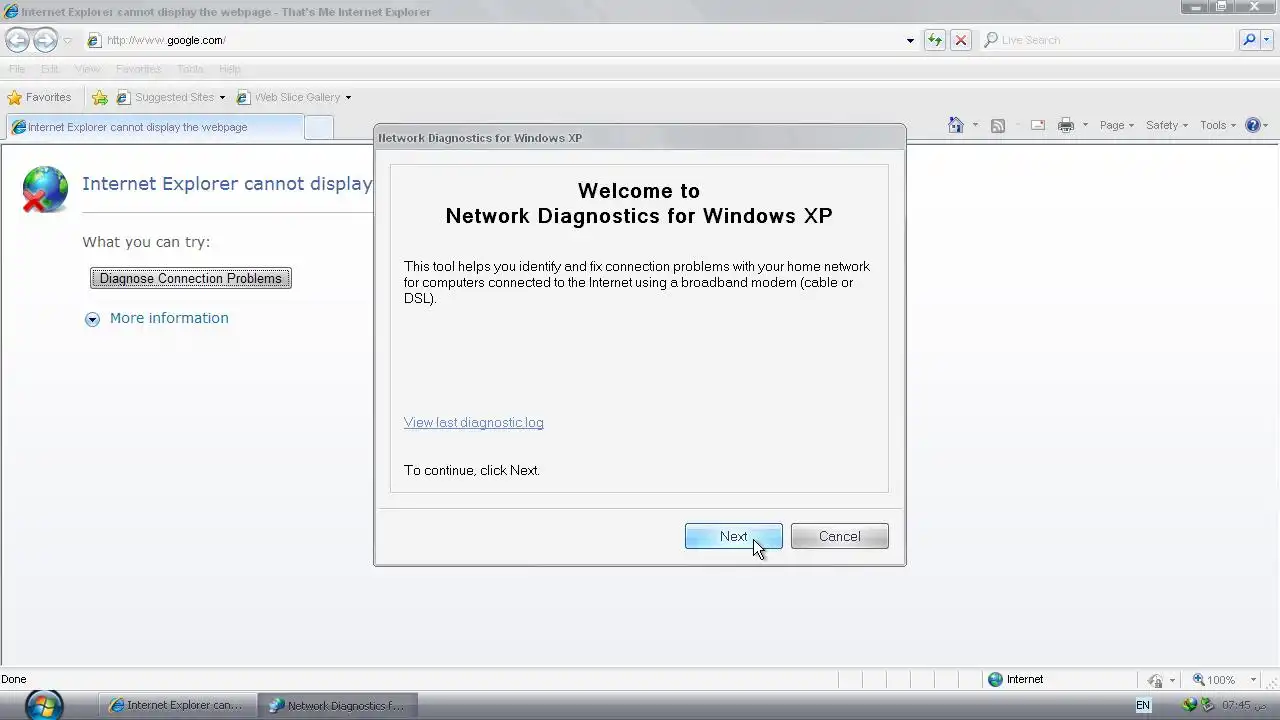Screen dimensions: 1280x720
Task: Open the File menu
Action: (x=17, y=69)
